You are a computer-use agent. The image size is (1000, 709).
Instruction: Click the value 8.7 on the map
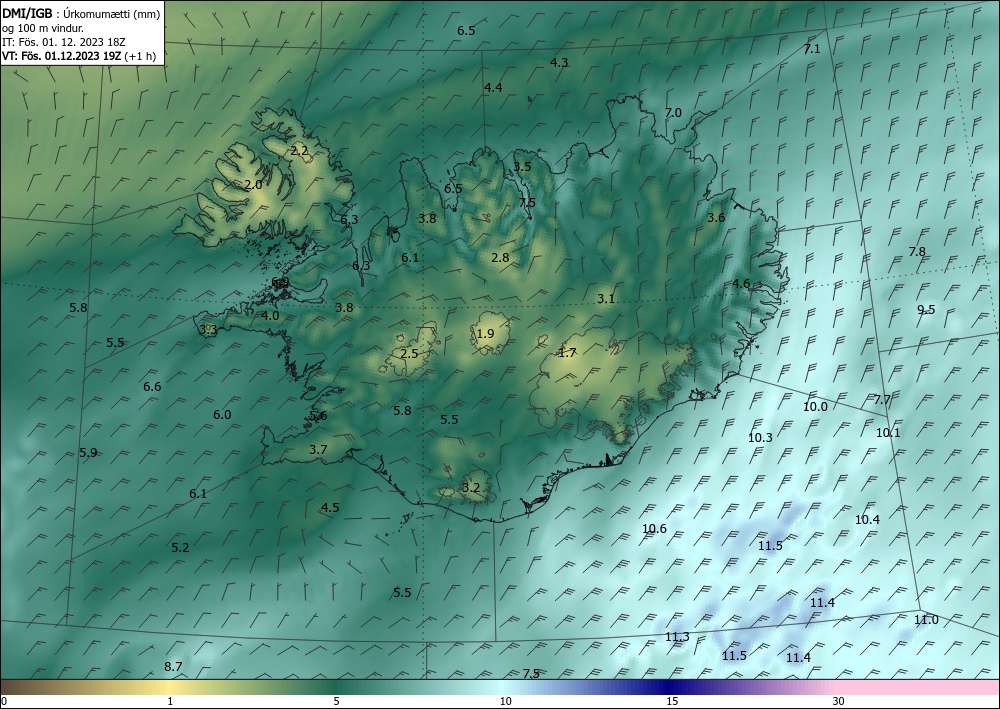tap(173, 667)
